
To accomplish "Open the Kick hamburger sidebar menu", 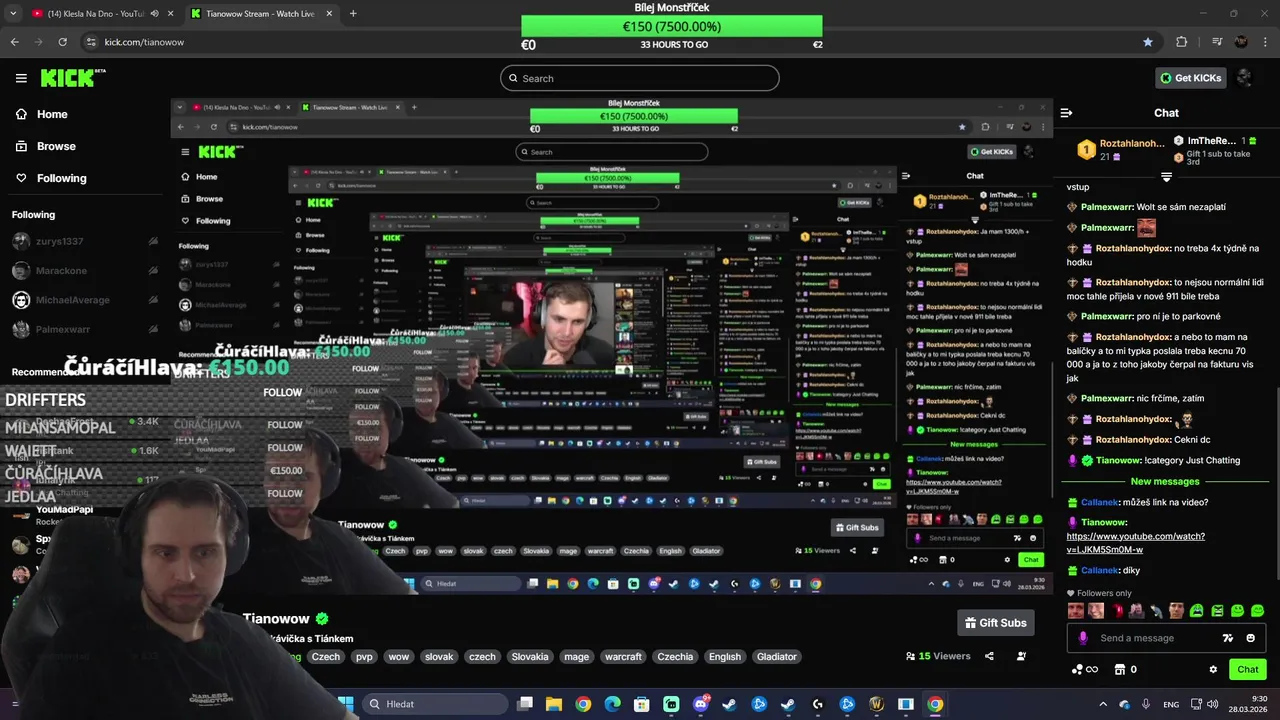I will (21, 78).
